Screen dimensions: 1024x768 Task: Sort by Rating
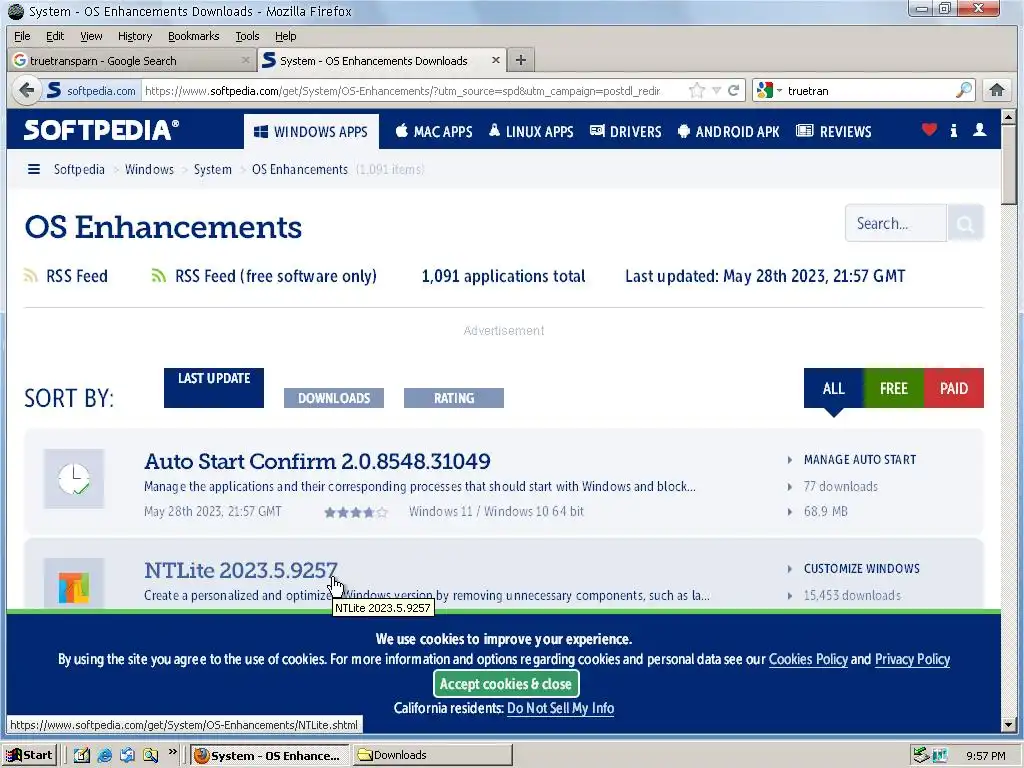tap(454, 398)
